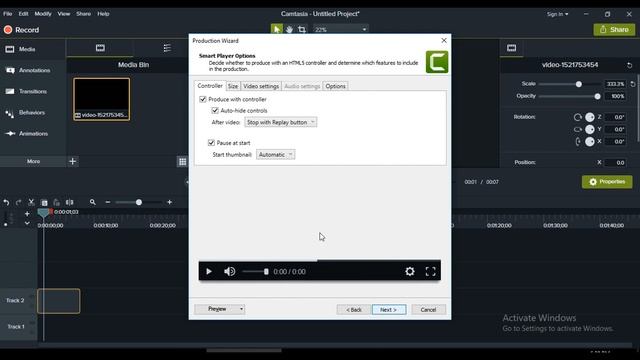Viewport: 640px width, 360px height.
Task: Select the video-152175345 clip thumbnail
Action: pyautogui.click(x=102, y=99)
